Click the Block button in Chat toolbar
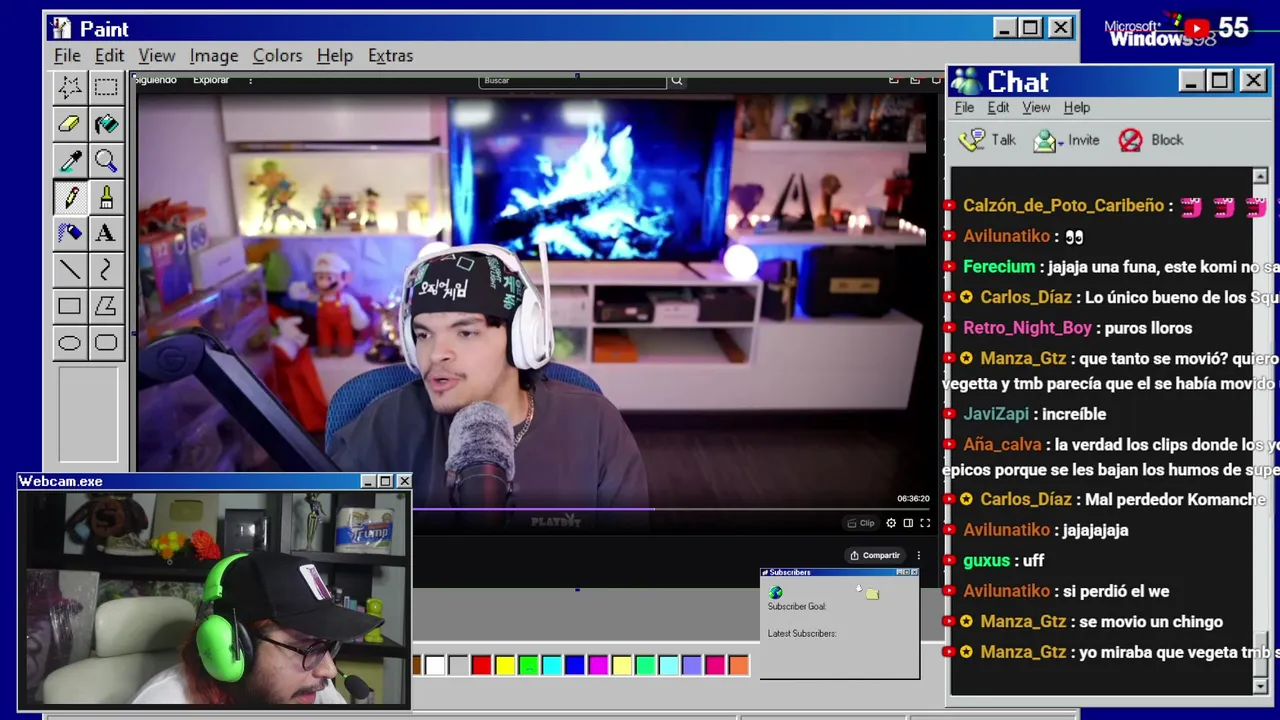Image resolution: width=1280 pixels, height=720 pixels. (x=1151, y=141)
